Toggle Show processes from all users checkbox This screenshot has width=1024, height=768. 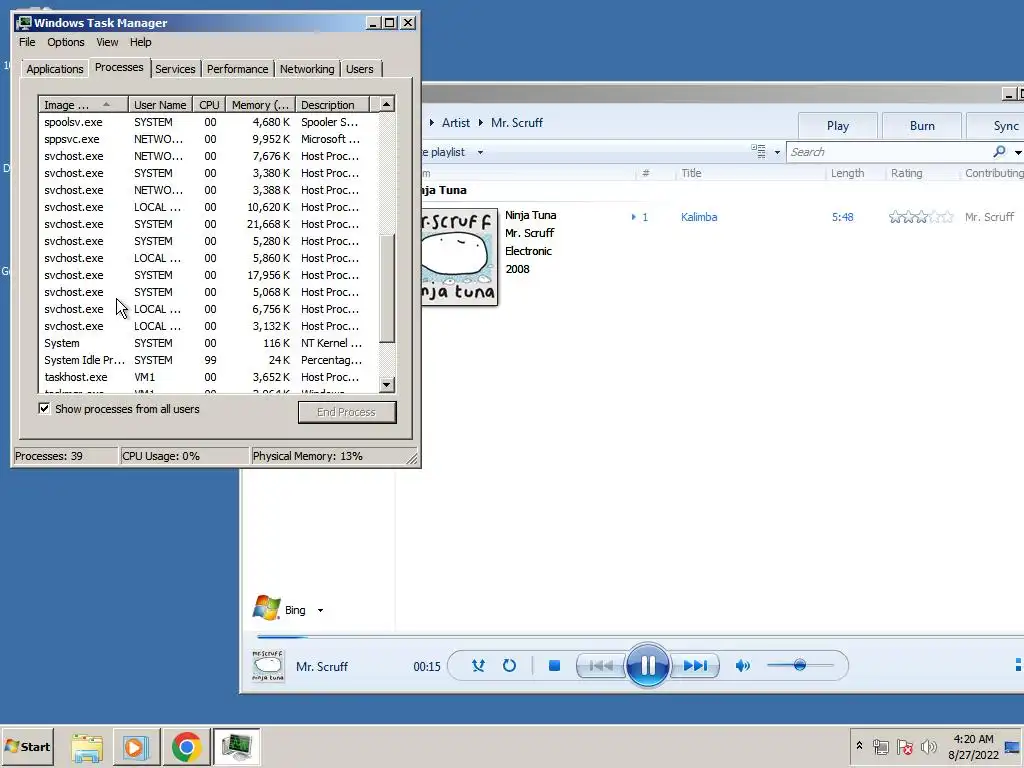tap(44, 409)
